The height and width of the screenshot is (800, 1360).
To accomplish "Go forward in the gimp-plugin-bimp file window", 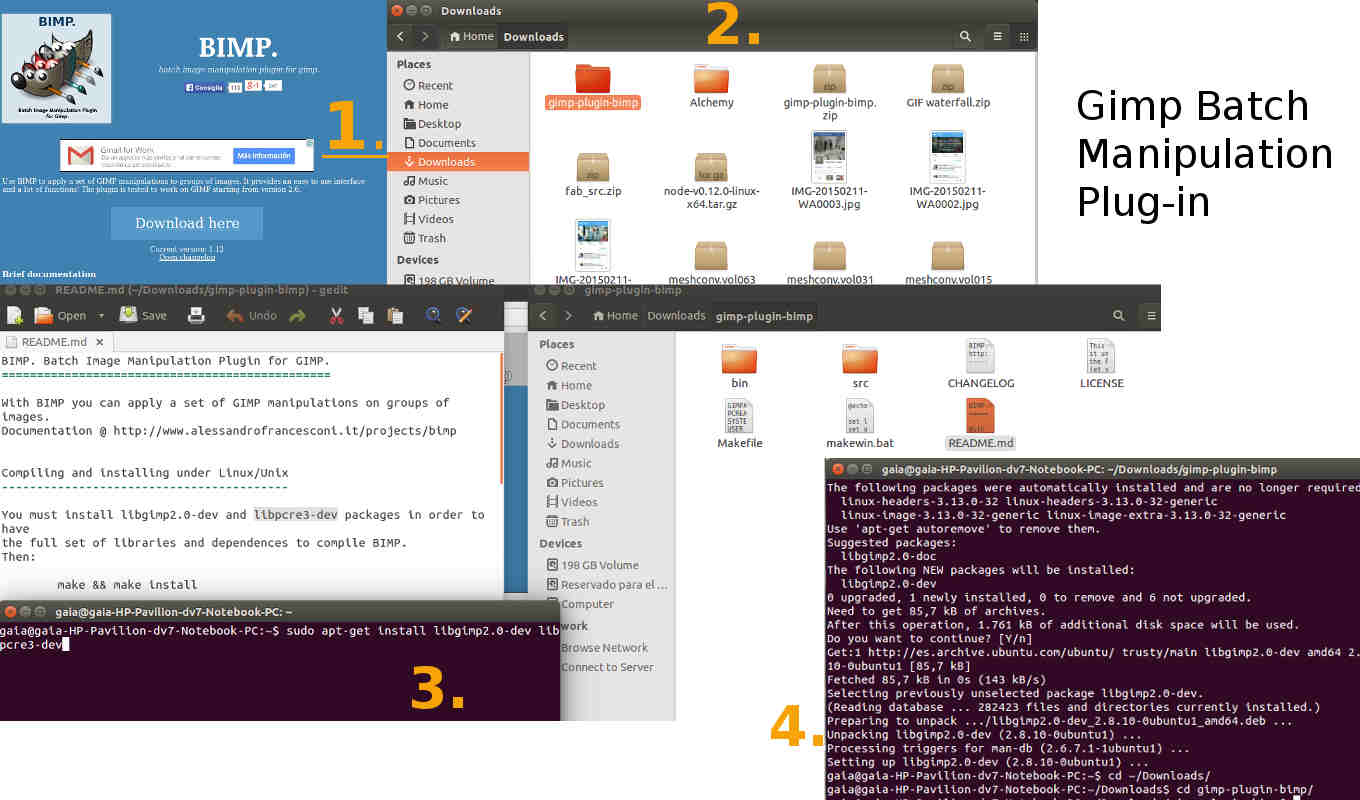I will coord(568,316).
